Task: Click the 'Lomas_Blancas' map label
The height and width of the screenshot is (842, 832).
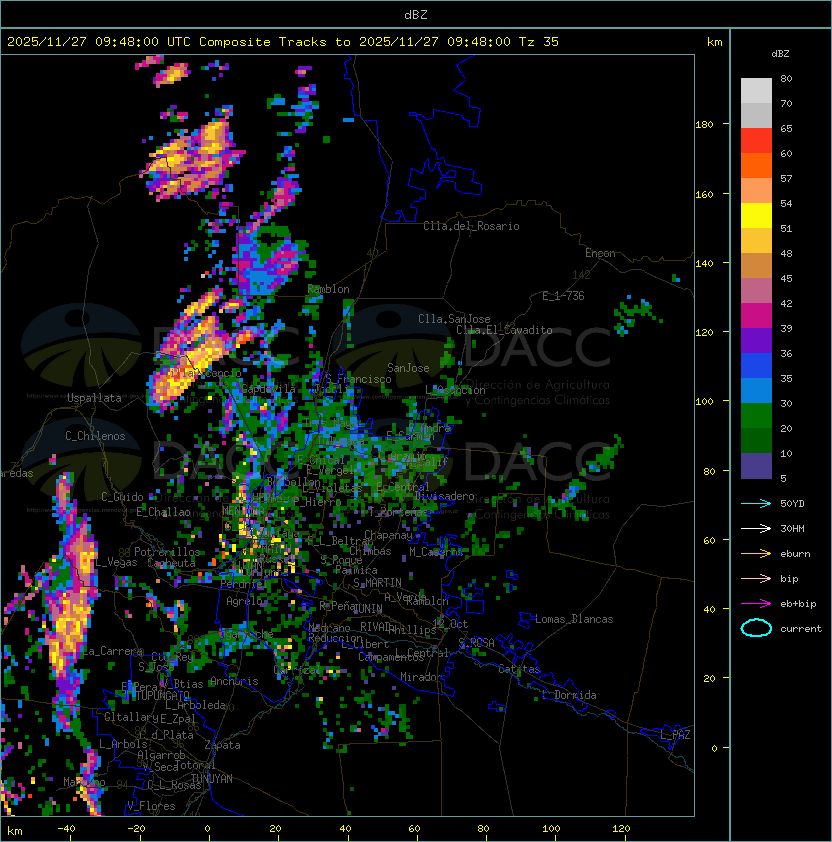Action: coord(574,619)
